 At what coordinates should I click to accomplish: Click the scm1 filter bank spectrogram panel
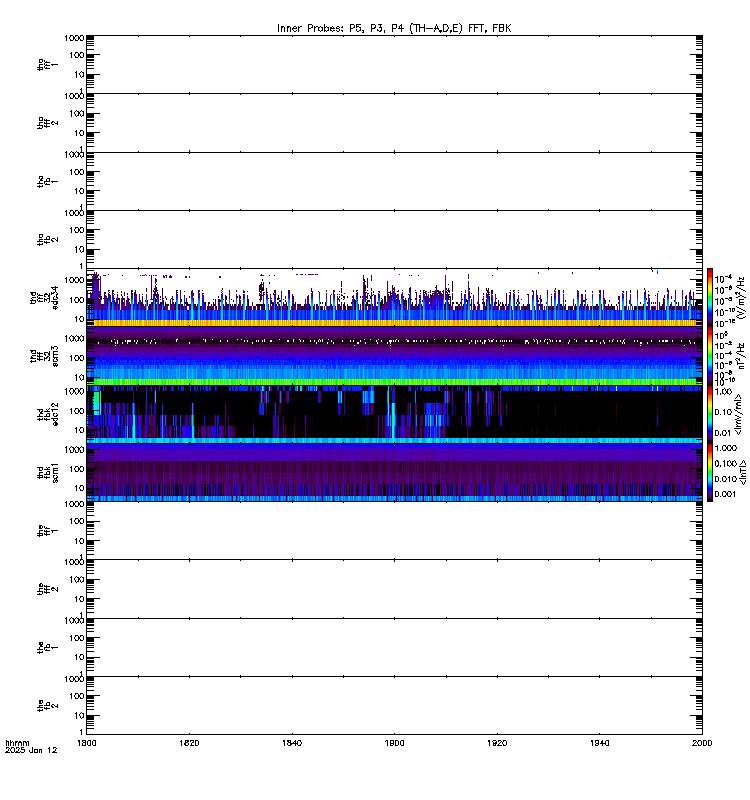394,472
